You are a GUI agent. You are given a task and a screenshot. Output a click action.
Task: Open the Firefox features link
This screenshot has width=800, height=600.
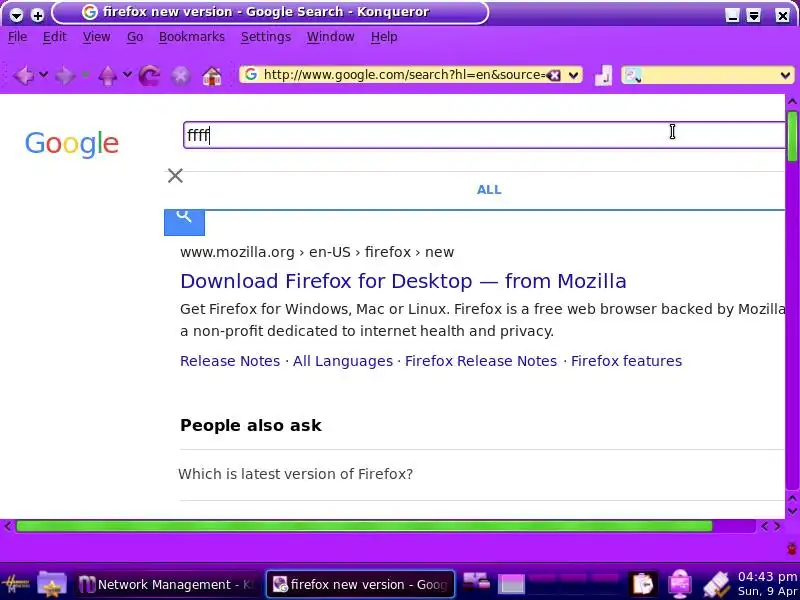(626, 361)
